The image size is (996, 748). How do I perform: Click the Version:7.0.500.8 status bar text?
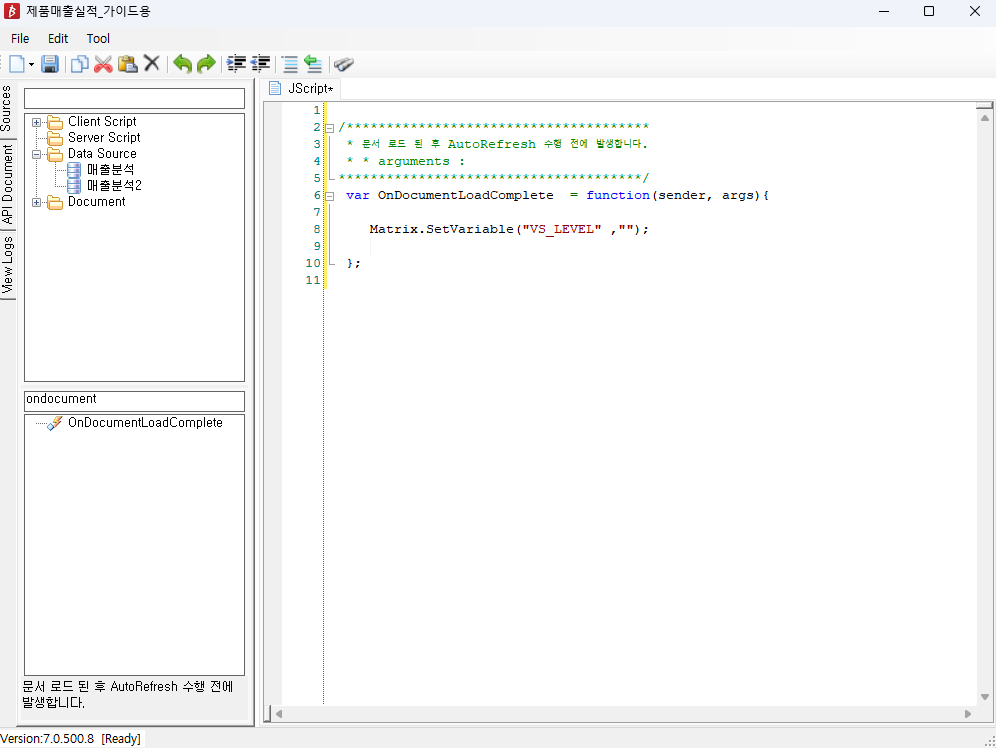[x=47, y=738]
